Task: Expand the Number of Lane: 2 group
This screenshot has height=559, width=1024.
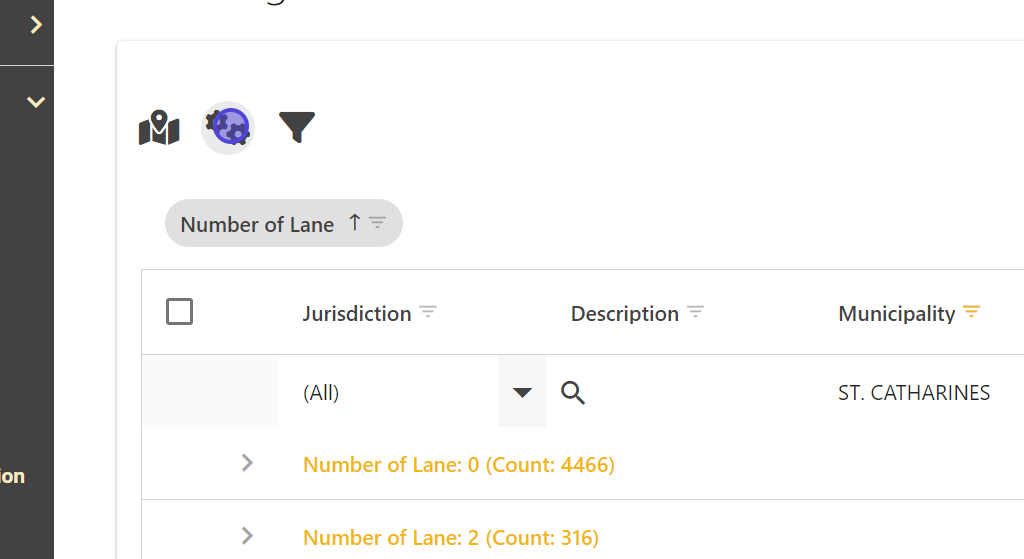Action: (x=247, y=536)
